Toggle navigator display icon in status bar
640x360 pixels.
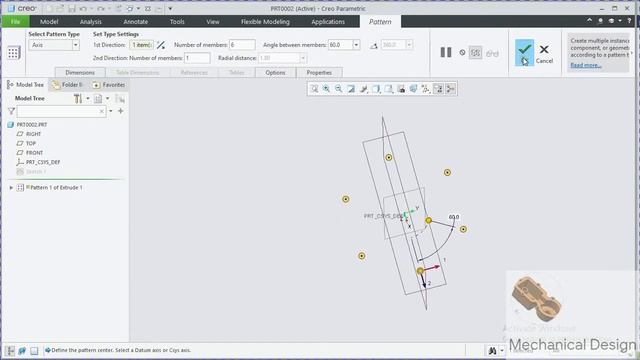(x=10, y=351)
